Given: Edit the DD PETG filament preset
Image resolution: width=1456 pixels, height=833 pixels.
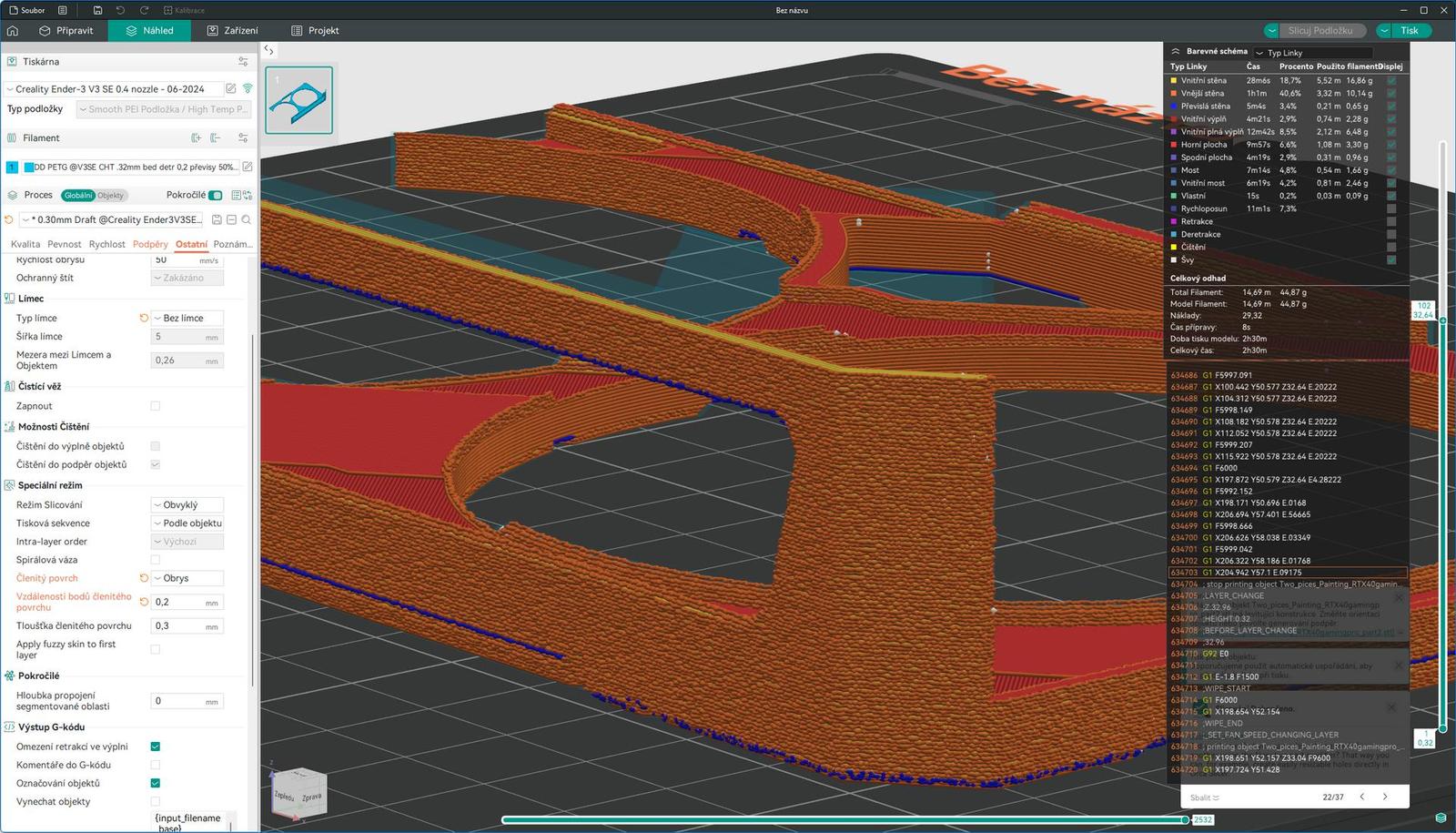Looking at the screenshot, I should (x=248, y=167).
